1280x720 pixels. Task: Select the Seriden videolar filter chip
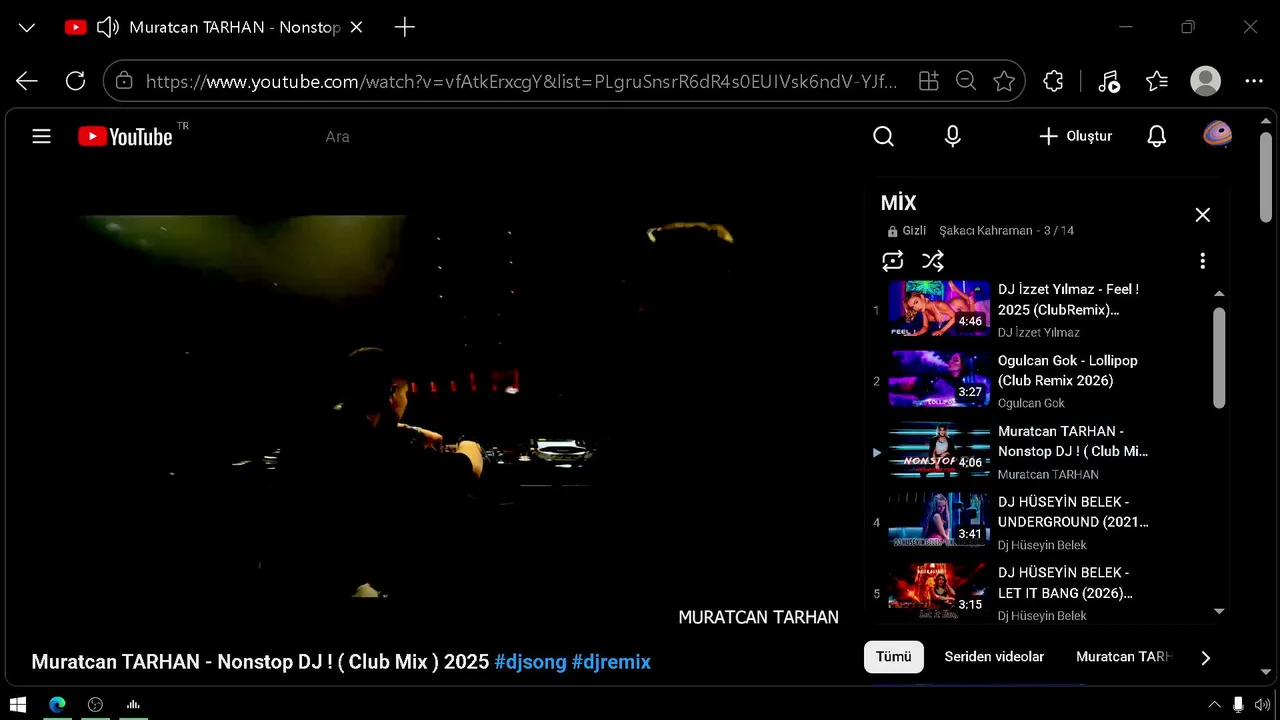coord(994,657)
